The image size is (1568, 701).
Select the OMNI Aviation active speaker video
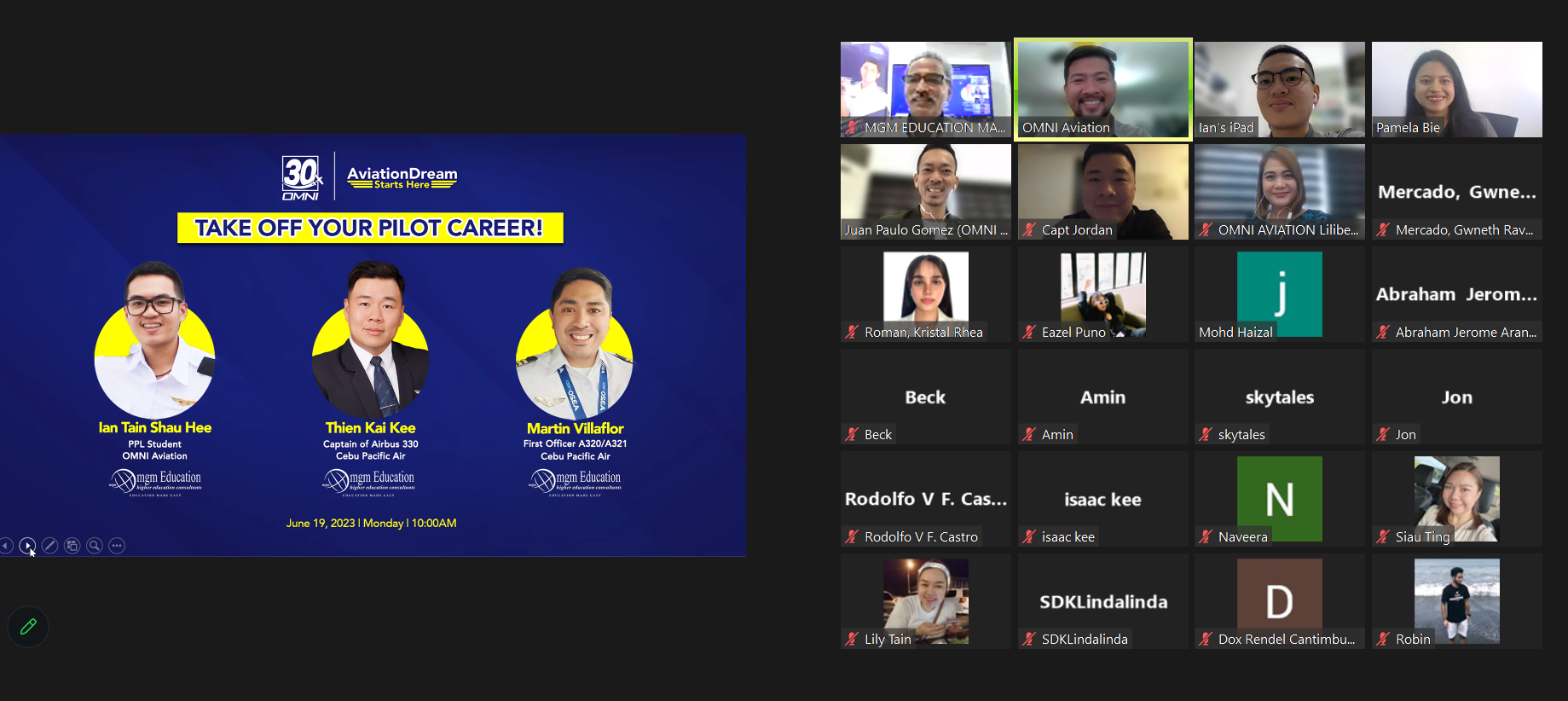[1103, 90]
